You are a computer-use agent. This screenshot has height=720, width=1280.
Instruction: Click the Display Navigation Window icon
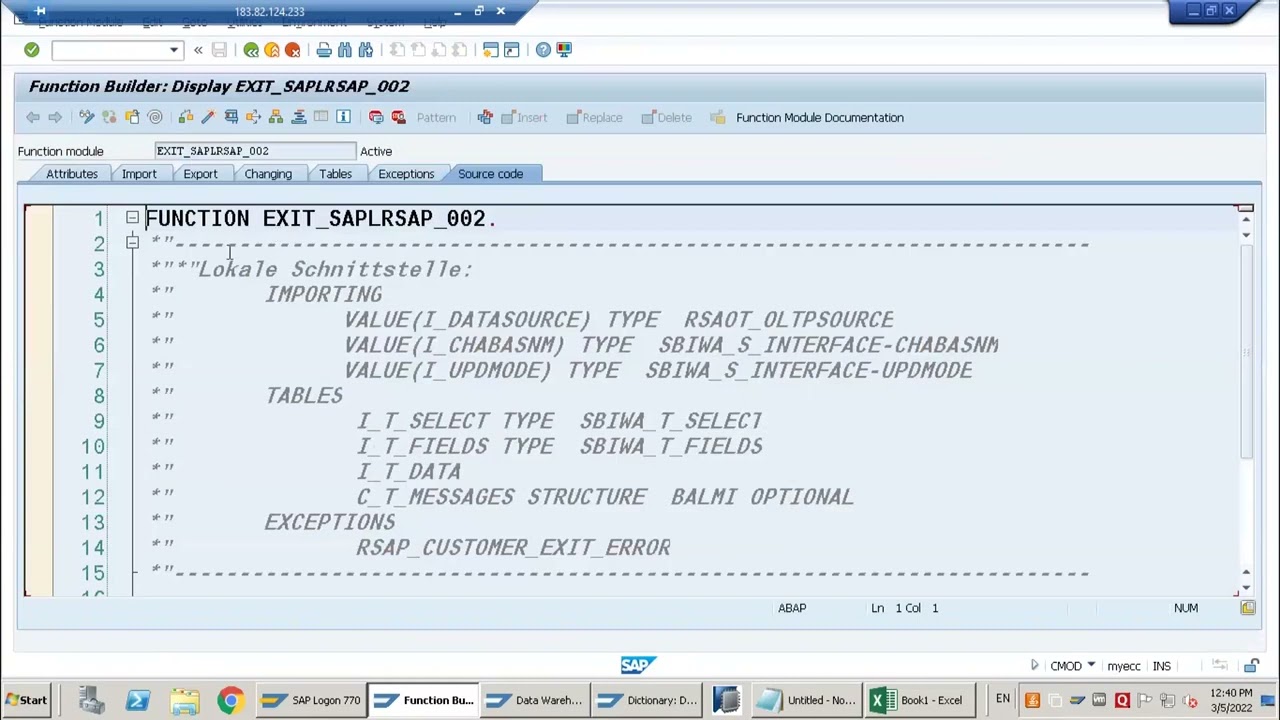(x=298, y=118)
